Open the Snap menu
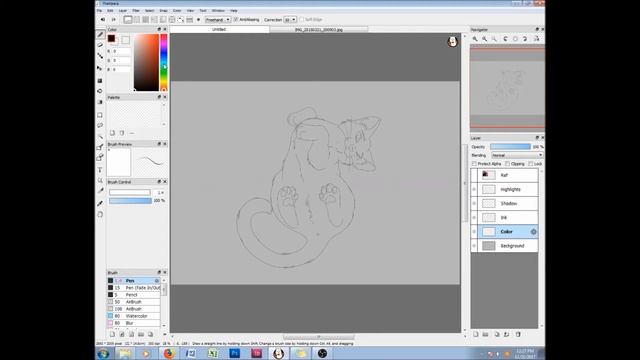 pos(163,11)
